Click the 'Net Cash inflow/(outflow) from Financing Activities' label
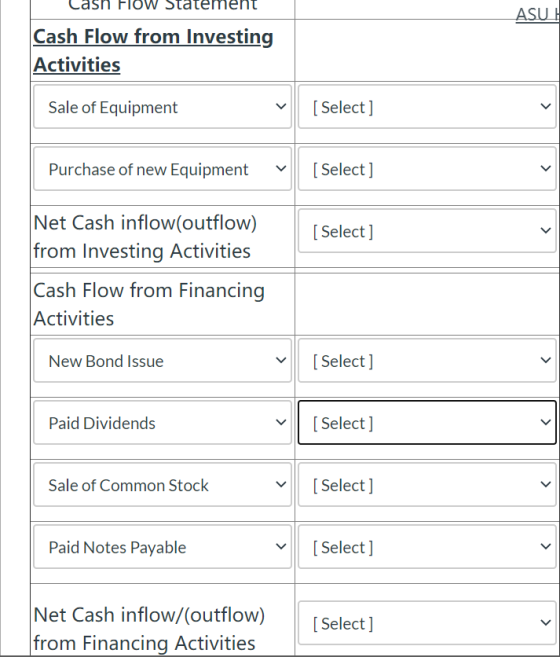 click(x=149, y=629)
